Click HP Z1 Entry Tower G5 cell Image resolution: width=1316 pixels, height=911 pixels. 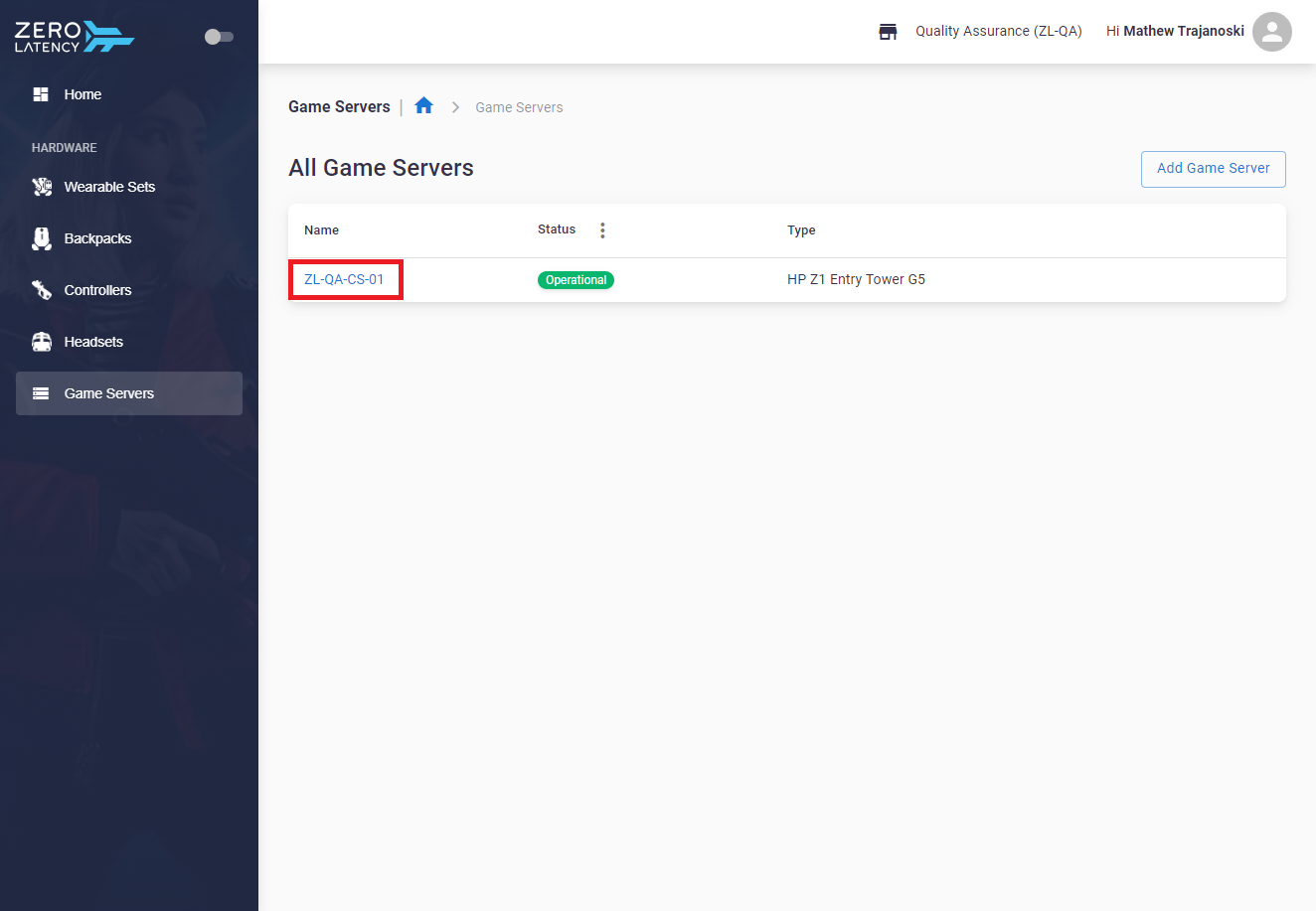(x=856, y=279)
